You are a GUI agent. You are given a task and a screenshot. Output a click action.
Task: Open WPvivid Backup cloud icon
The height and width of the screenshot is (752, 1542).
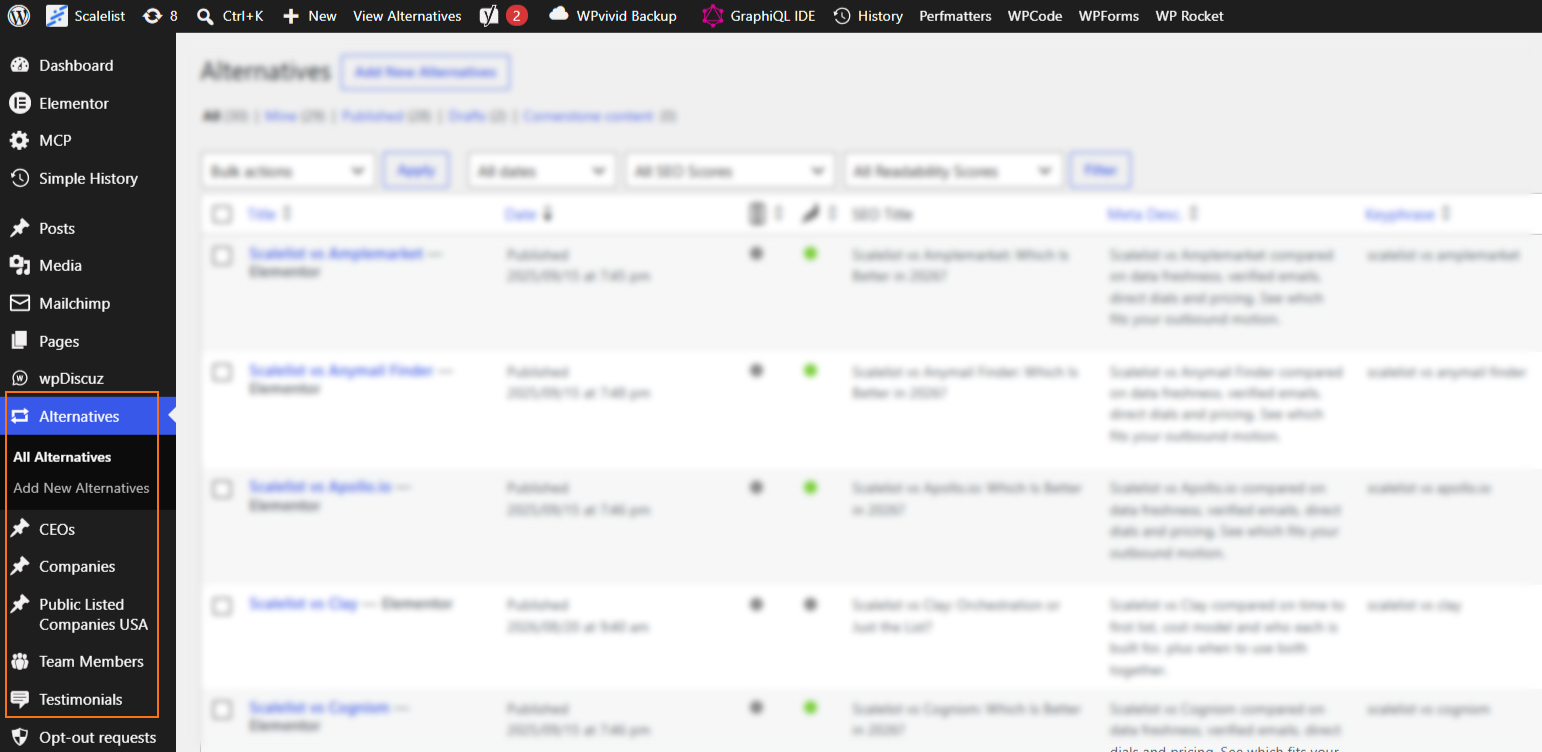[613, 16]
